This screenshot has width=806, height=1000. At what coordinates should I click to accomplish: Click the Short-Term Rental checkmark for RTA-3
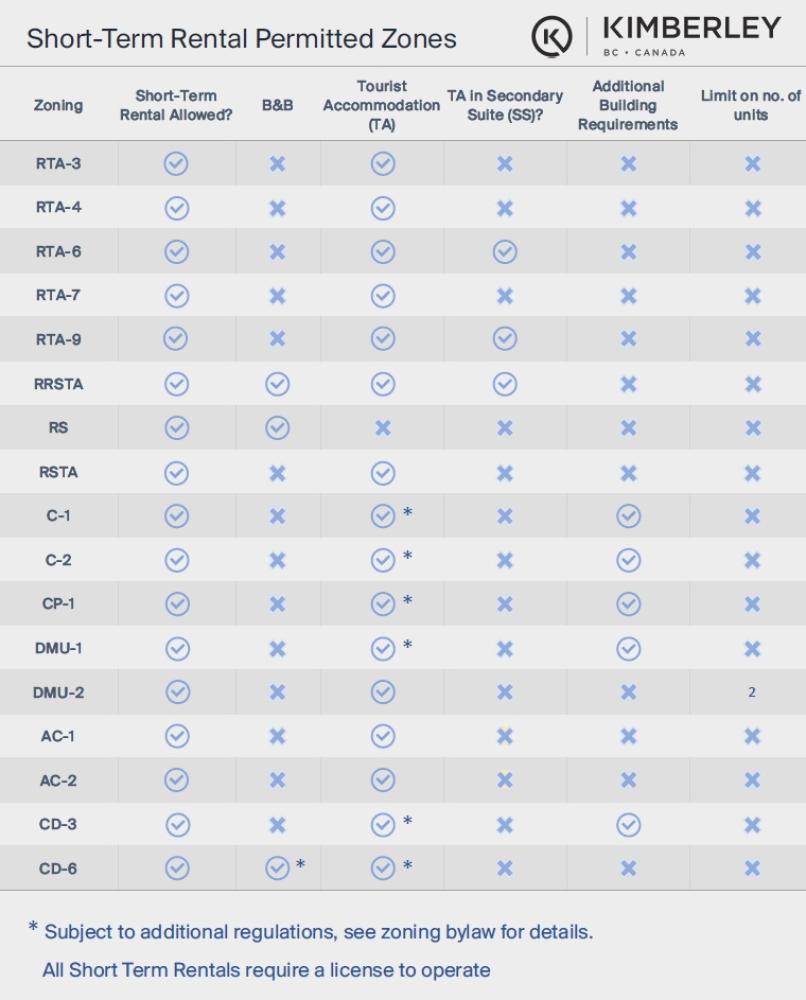[x=176, y=164]
